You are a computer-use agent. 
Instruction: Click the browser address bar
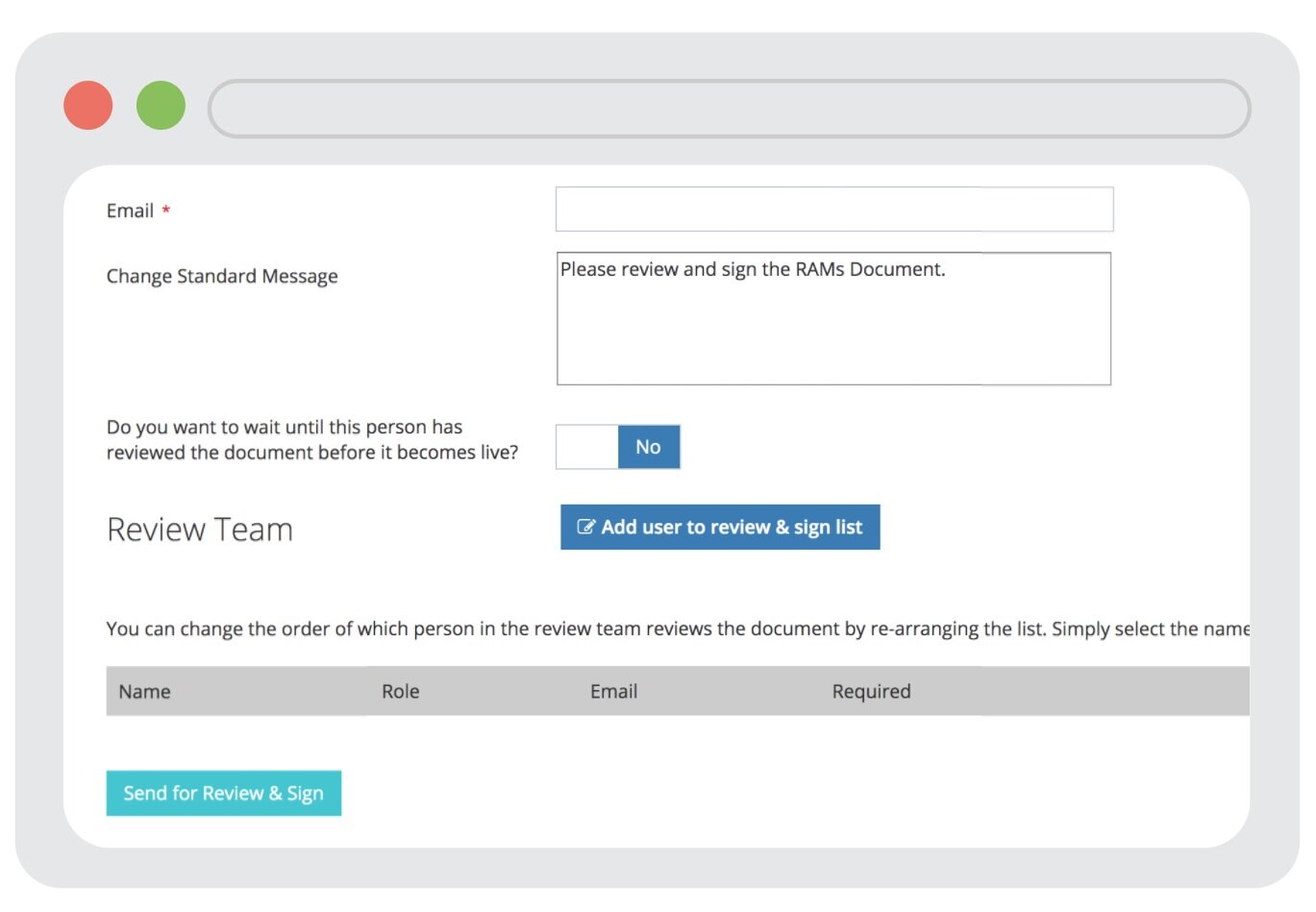(729, 109)
